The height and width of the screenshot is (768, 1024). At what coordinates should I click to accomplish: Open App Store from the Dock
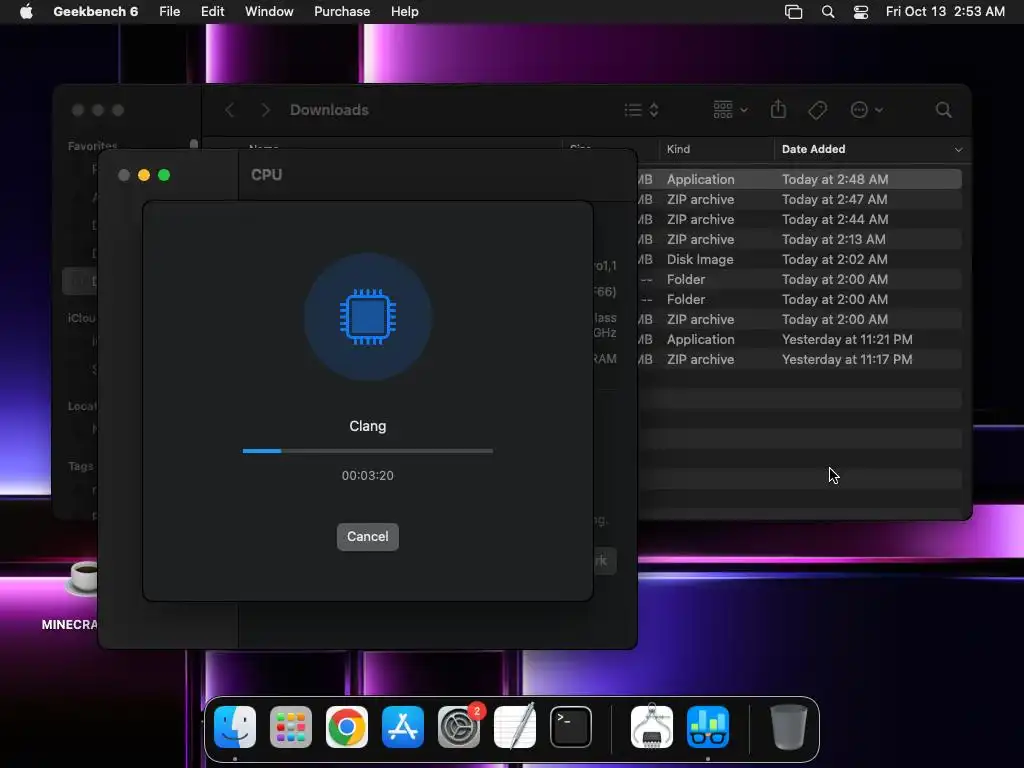(403, 727)
